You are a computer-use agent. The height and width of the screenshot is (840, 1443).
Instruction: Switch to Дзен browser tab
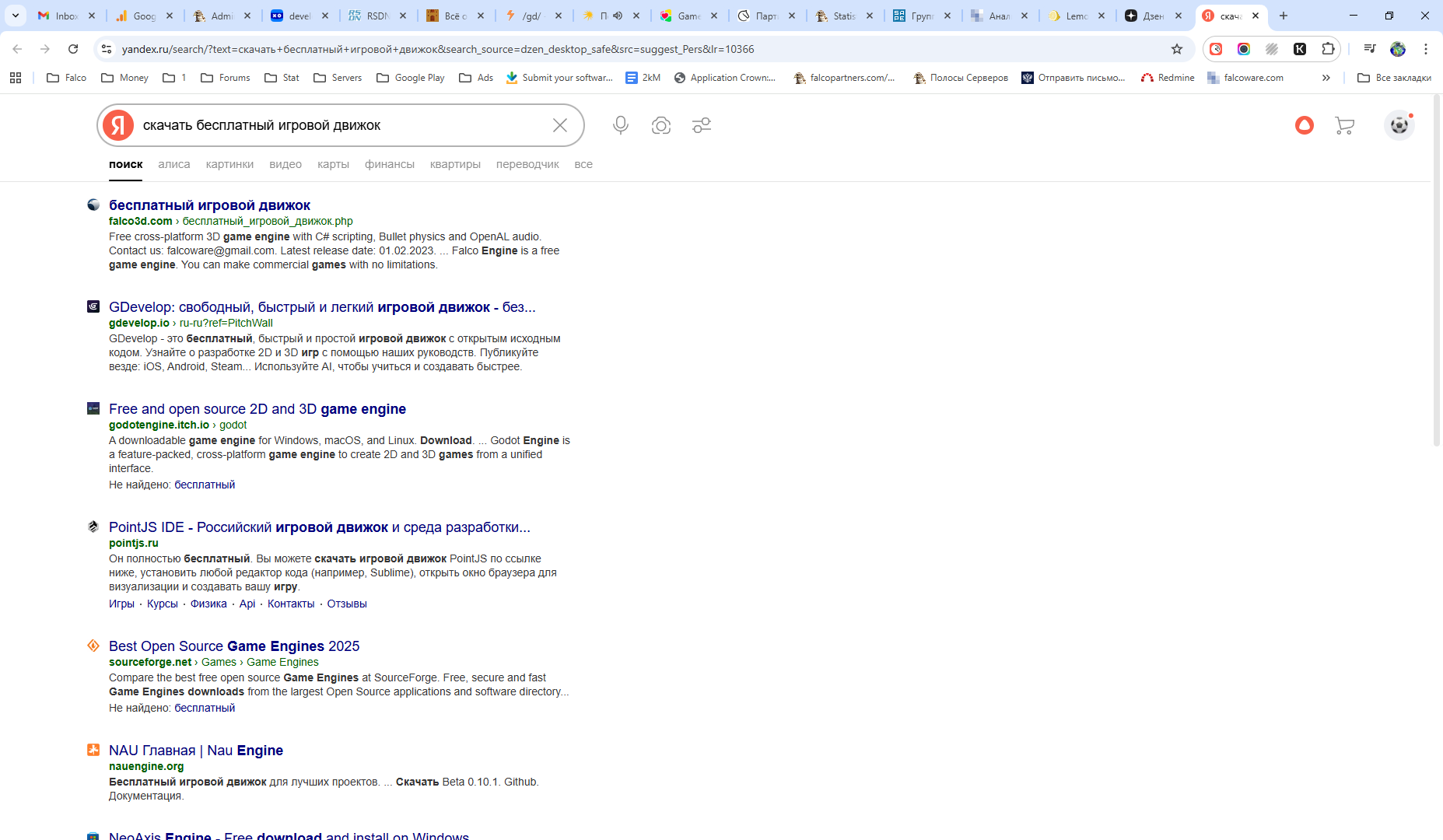tap(1154, 16)
